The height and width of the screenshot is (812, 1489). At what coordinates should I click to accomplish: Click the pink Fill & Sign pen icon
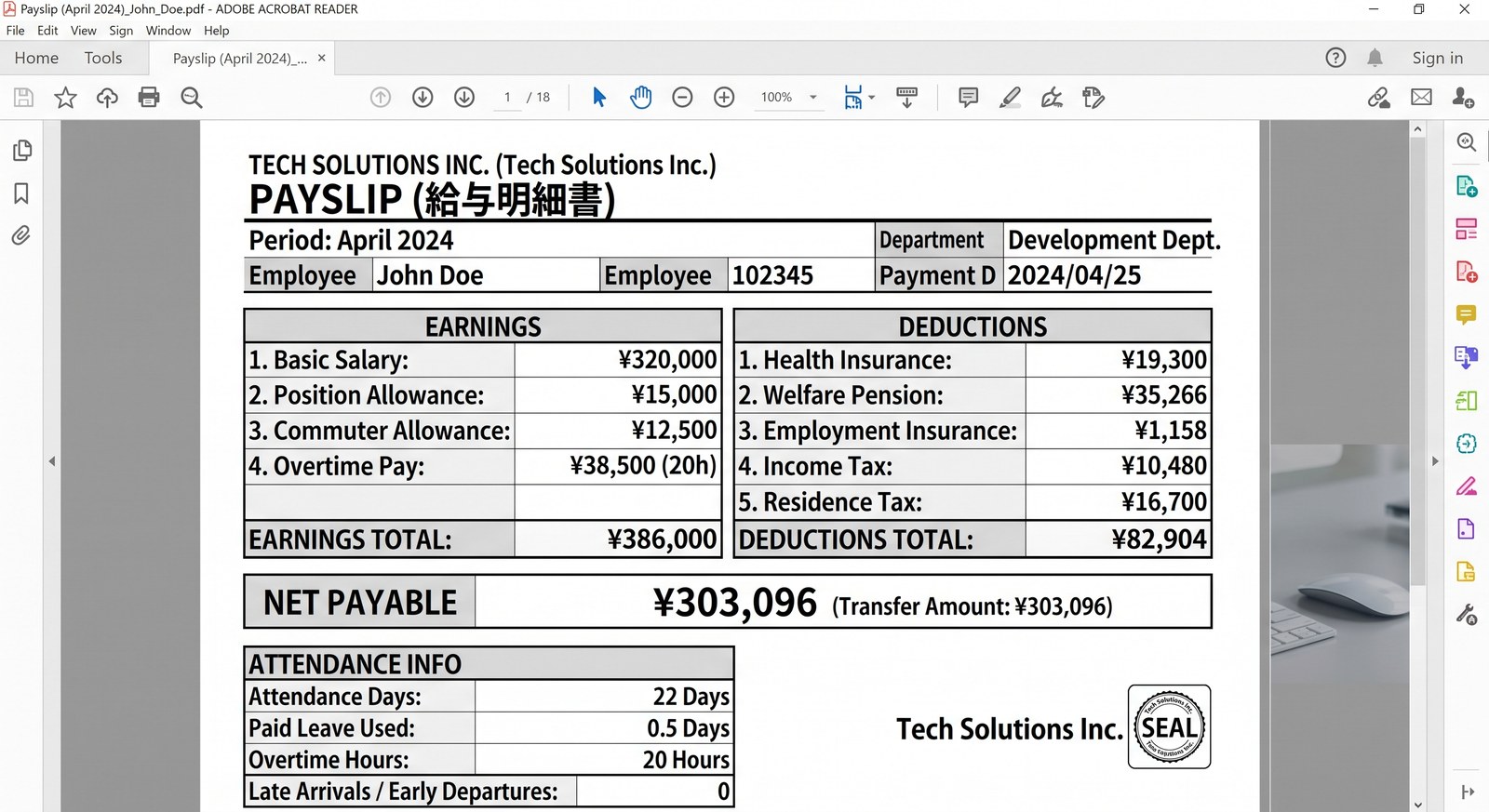1467,486
